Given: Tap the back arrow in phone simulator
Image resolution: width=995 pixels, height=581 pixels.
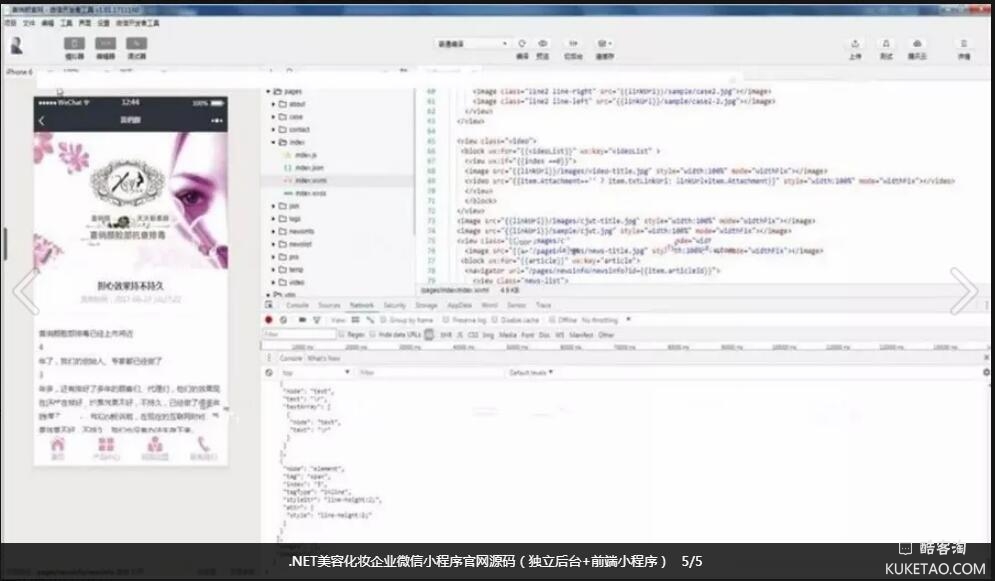Looking at the screenshot, I should point(42,121).
